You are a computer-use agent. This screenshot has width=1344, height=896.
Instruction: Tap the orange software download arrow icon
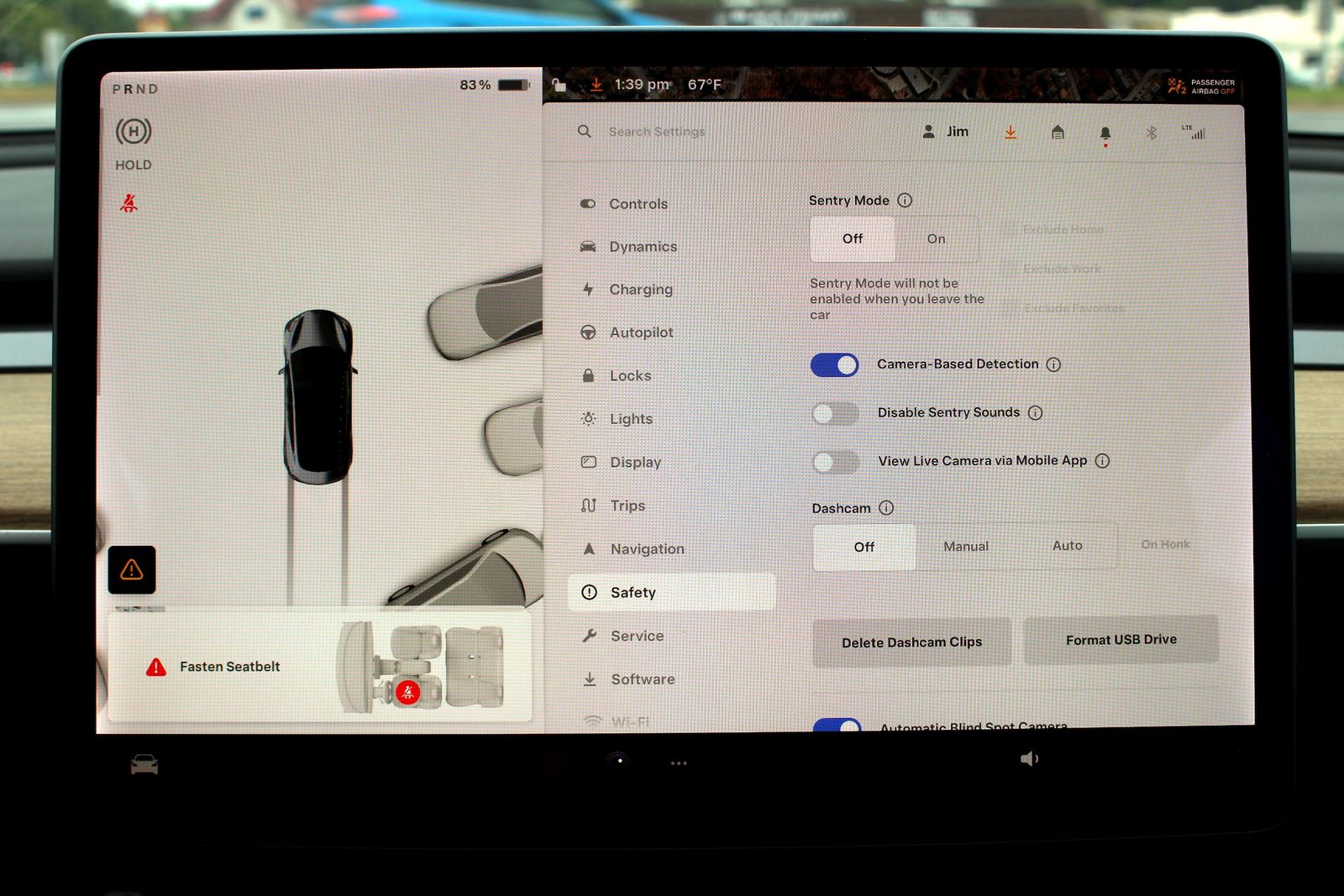(1011, 133)
